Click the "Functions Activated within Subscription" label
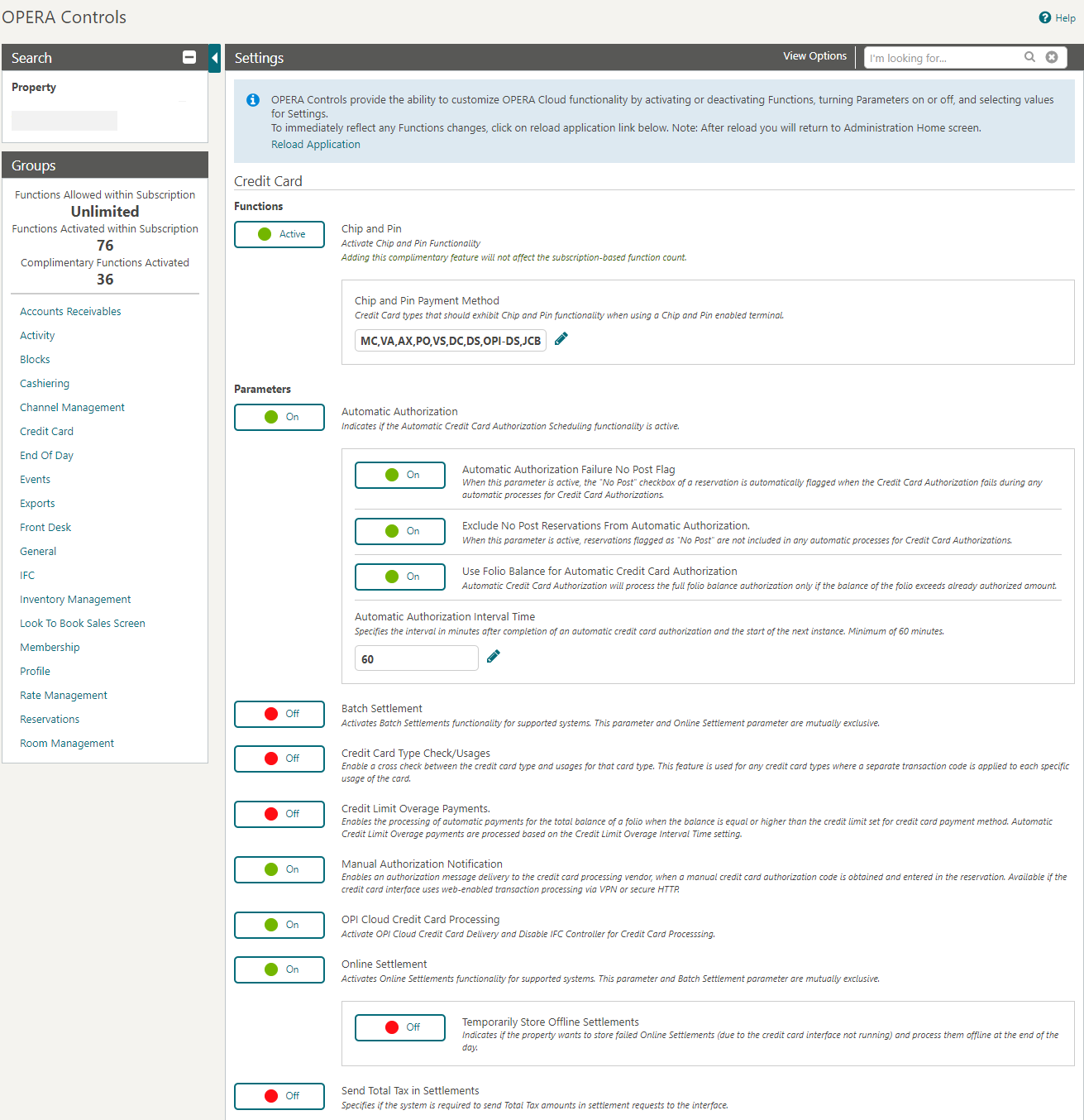Screen dimensions: 1084x1120 (x=105, y=229)
